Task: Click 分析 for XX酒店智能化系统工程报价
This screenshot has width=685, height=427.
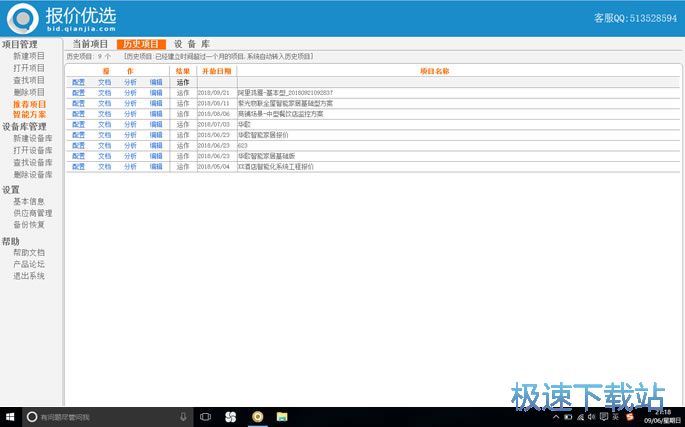Action: [131, 166]
